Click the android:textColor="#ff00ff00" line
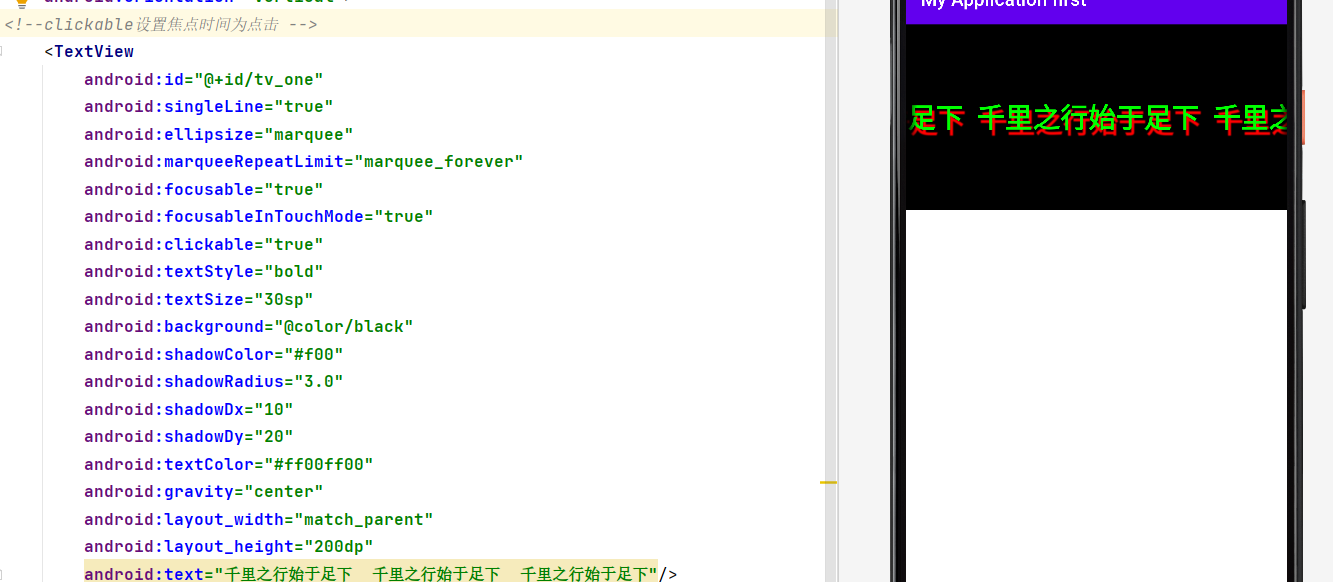The image size is (1333, 582). pos(229,464)
